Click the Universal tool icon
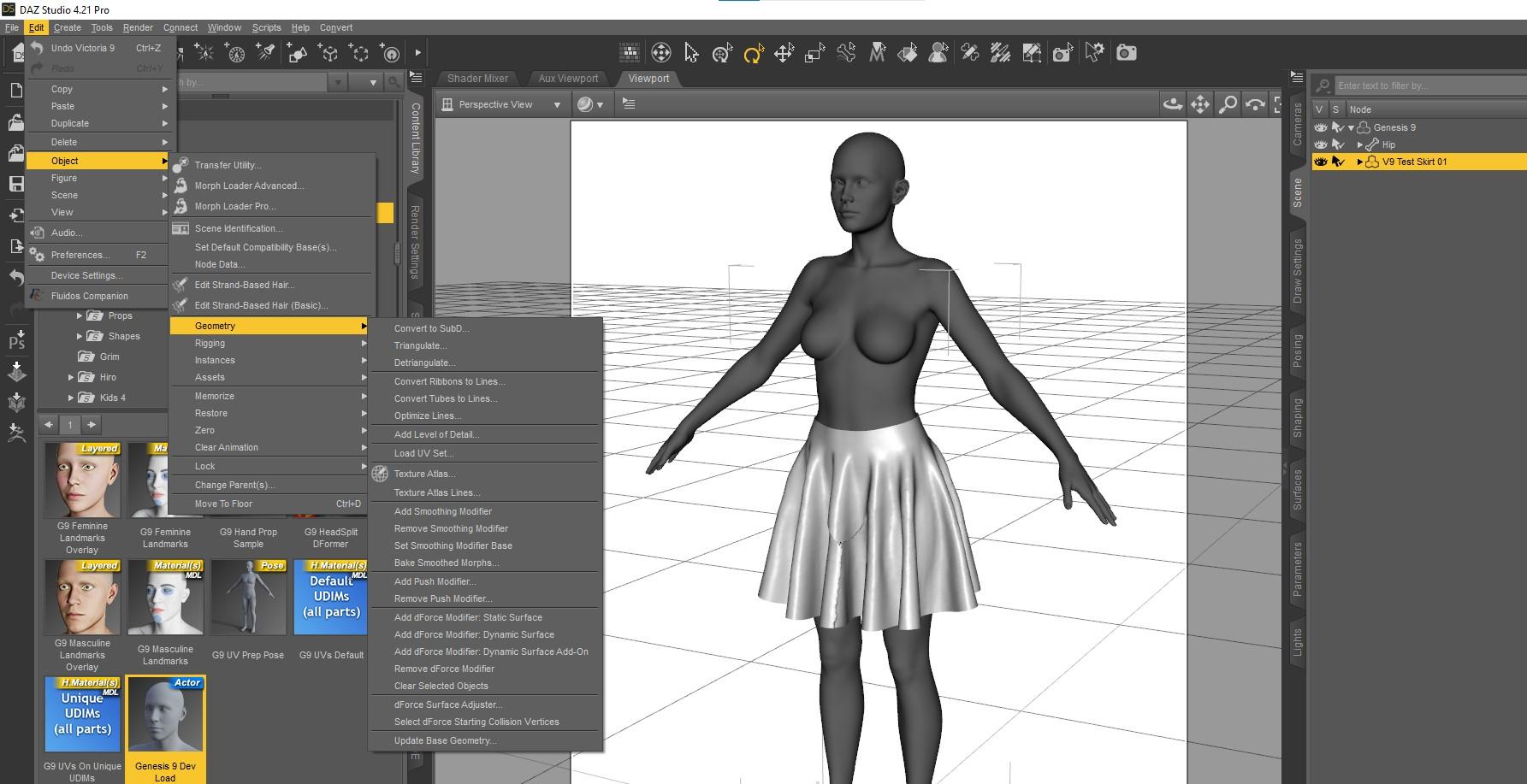The image size is (1527, 784). coord(722,54)
